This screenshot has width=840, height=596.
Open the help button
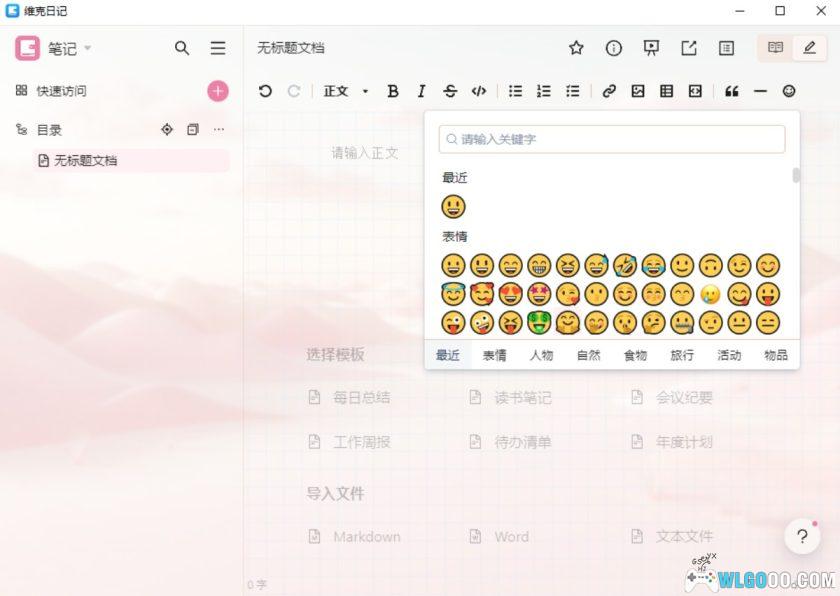(x=802, y=536)
